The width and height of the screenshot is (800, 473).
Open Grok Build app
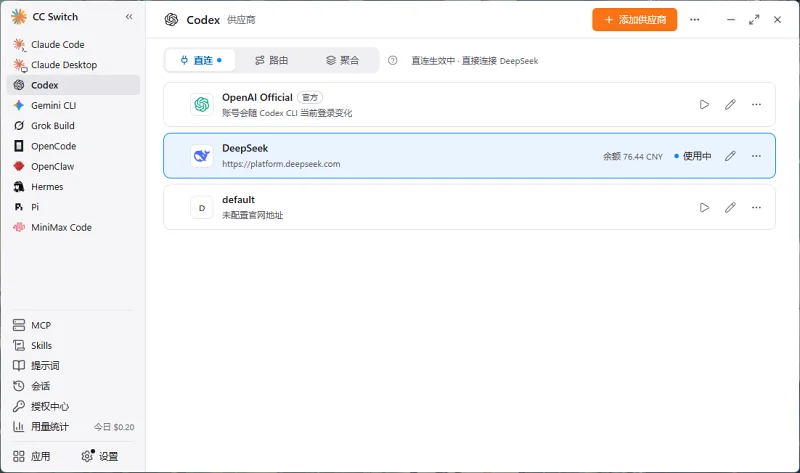73,126
